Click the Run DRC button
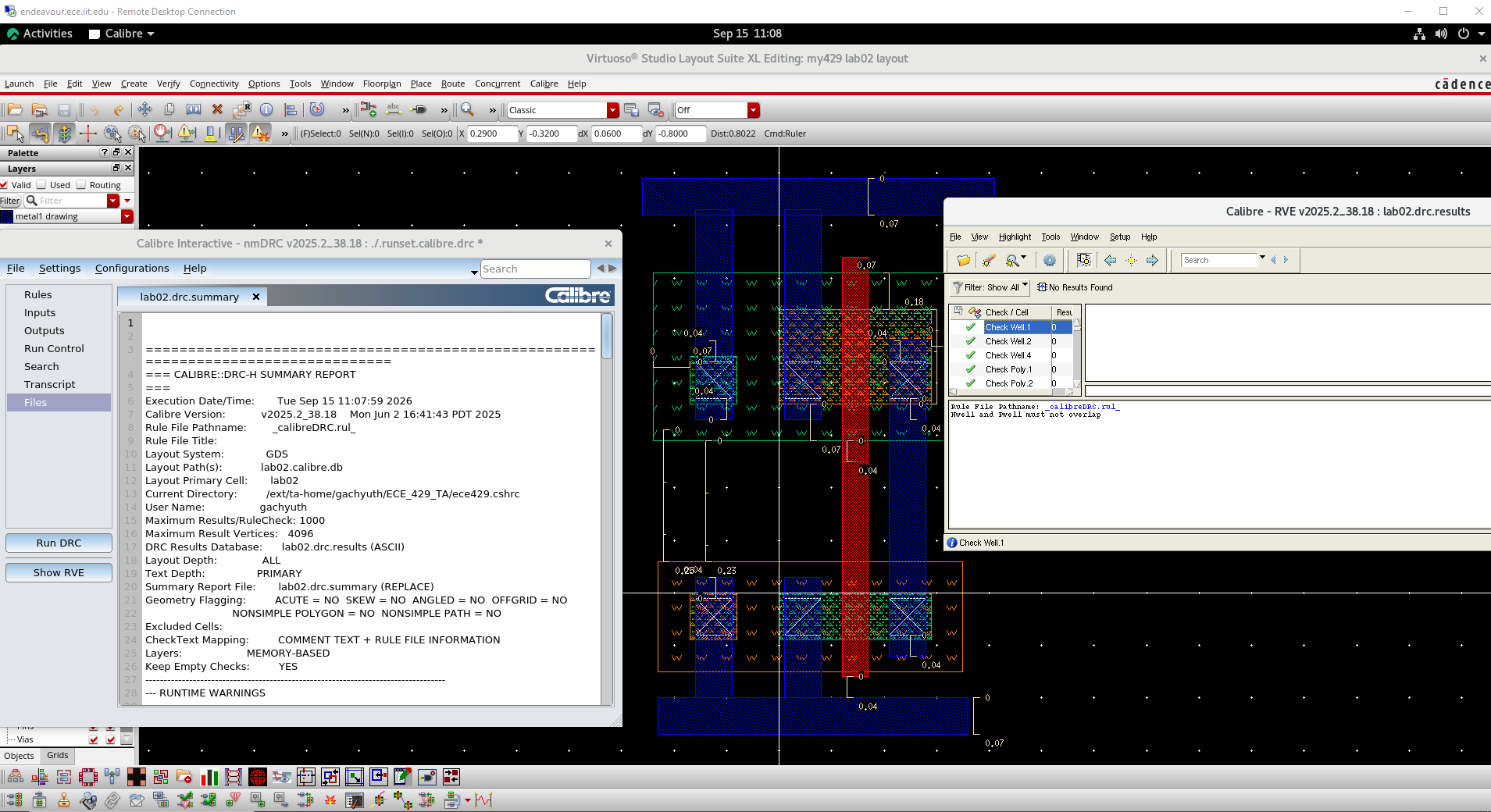This screenshot has height=812, width=1491. [x=59, y=543]
